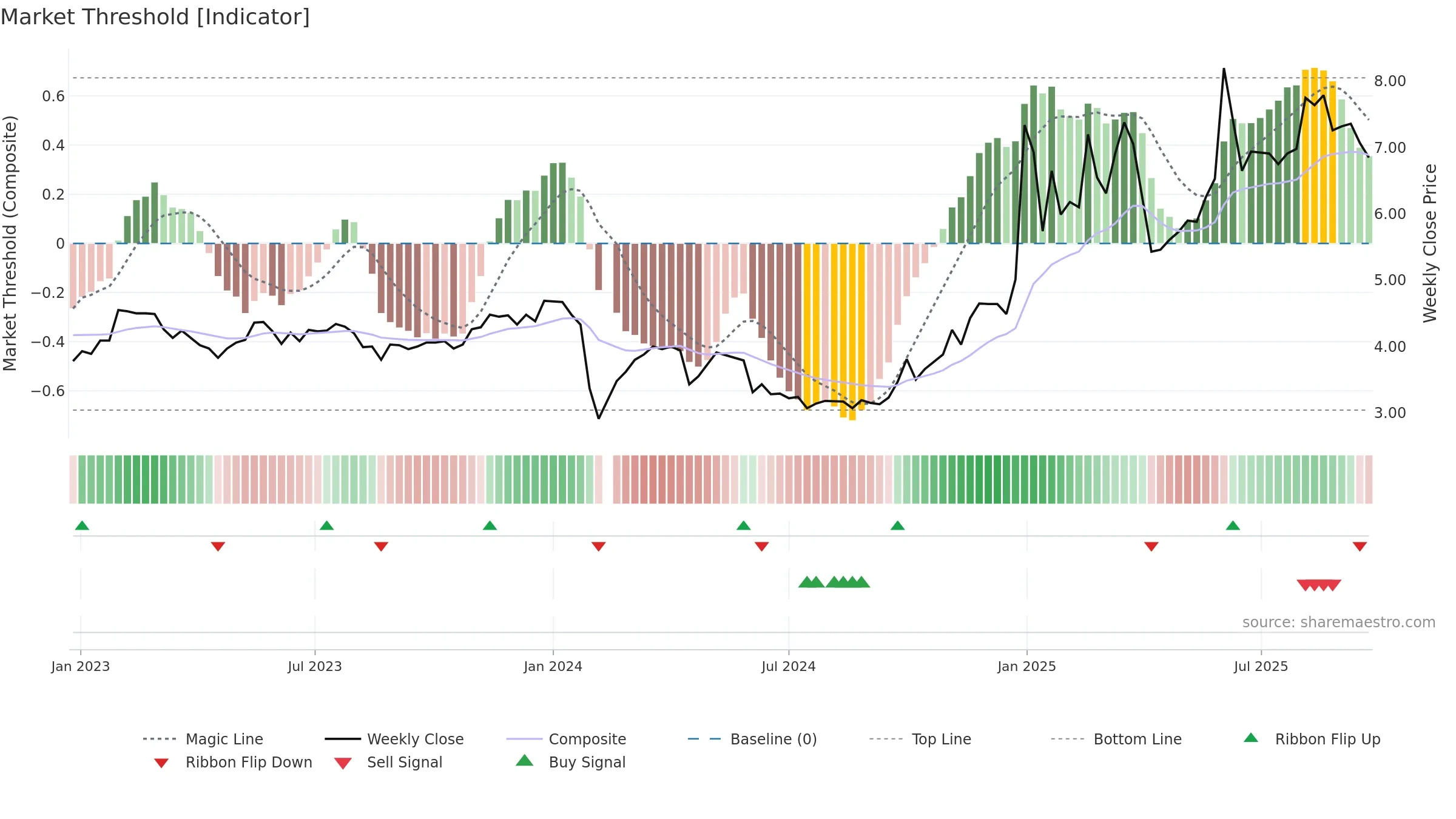Click the first red ribbon flip down triangle in 2023
Screen dimensions: 1456x819
click(x=218, y=547)
